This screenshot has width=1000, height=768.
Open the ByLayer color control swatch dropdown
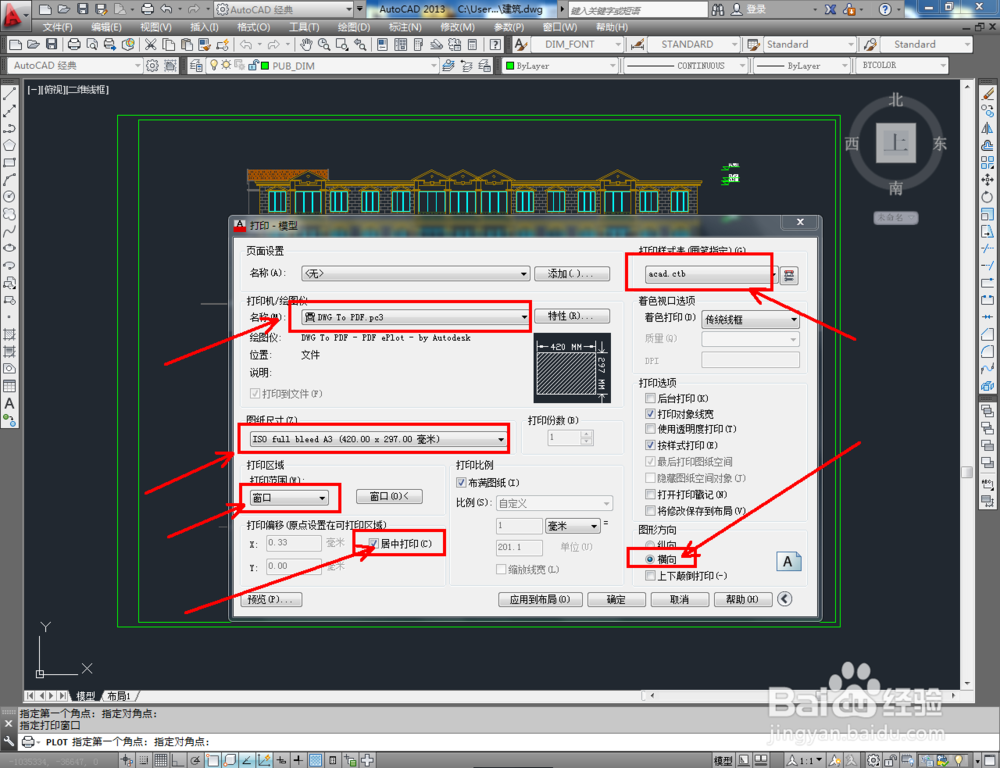[561, 66]
